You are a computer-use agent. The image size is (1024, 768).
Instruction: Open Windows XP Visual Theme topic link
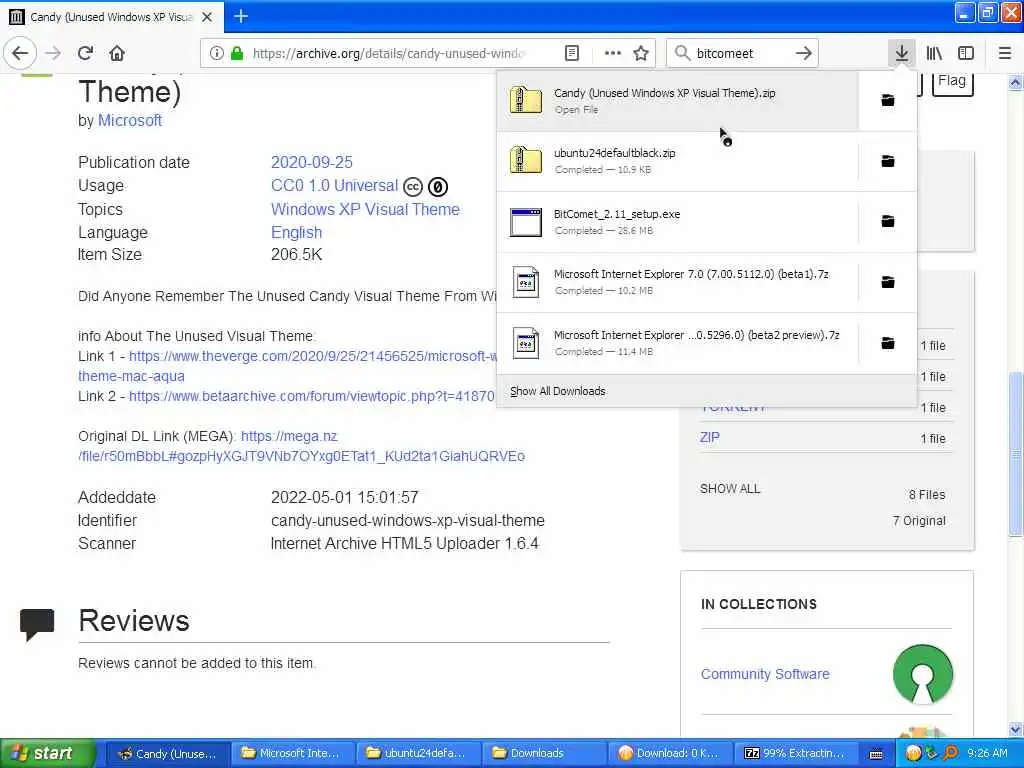point(365,209)
